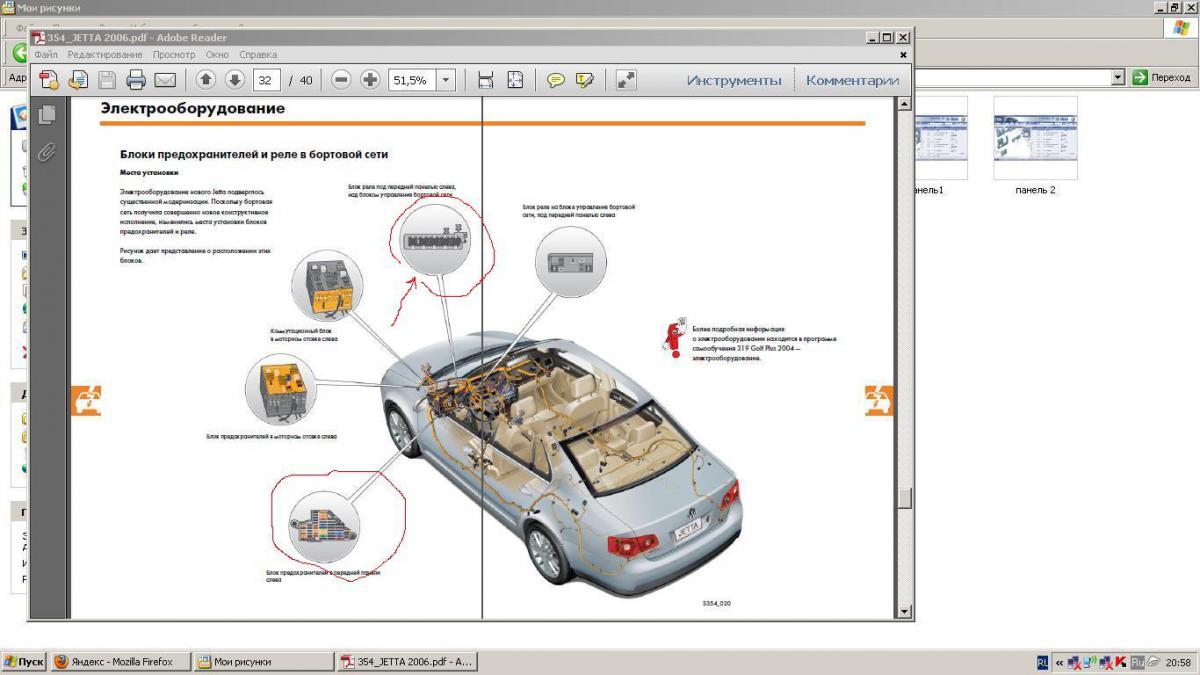Click the page number input field

266,80
